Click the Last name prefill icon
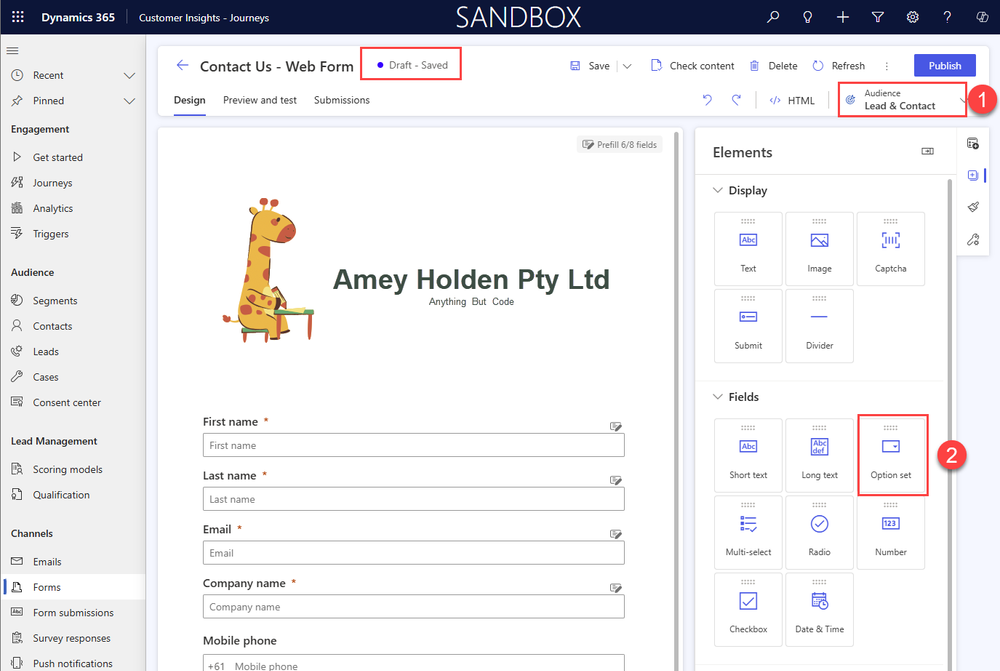 pyautogui.click(x=615, y=480)
